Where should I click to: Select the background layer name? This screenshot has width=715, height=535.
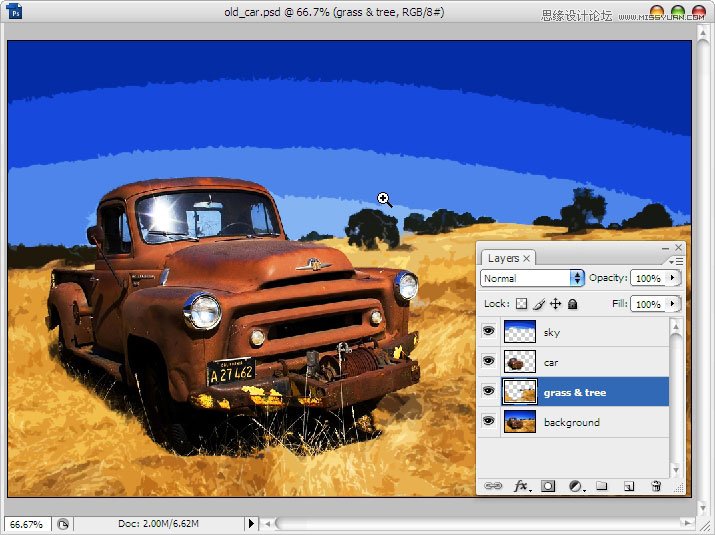coord(572,422)
